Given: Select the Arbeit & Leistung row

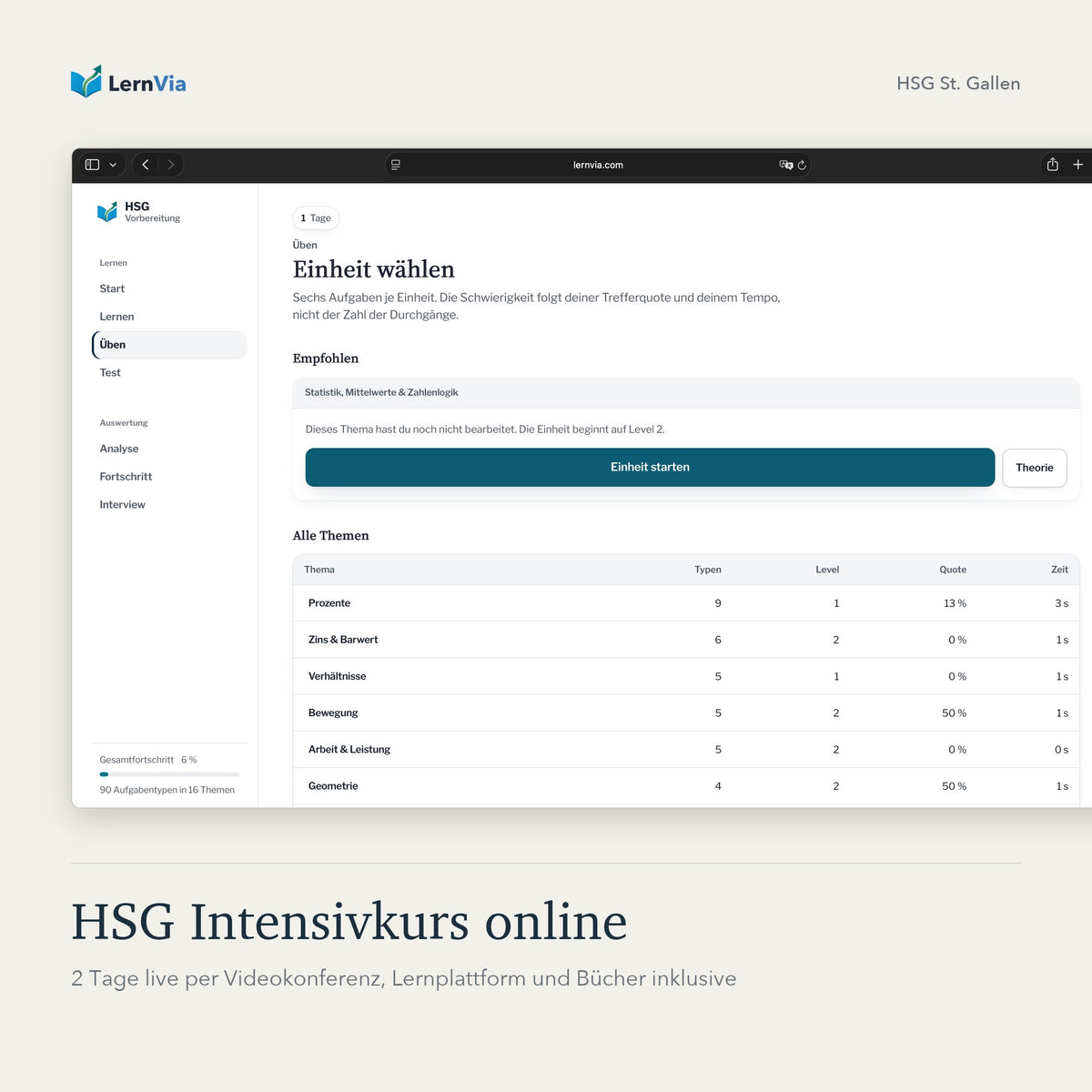Looking at the screenshot, I should coord(686,750).
